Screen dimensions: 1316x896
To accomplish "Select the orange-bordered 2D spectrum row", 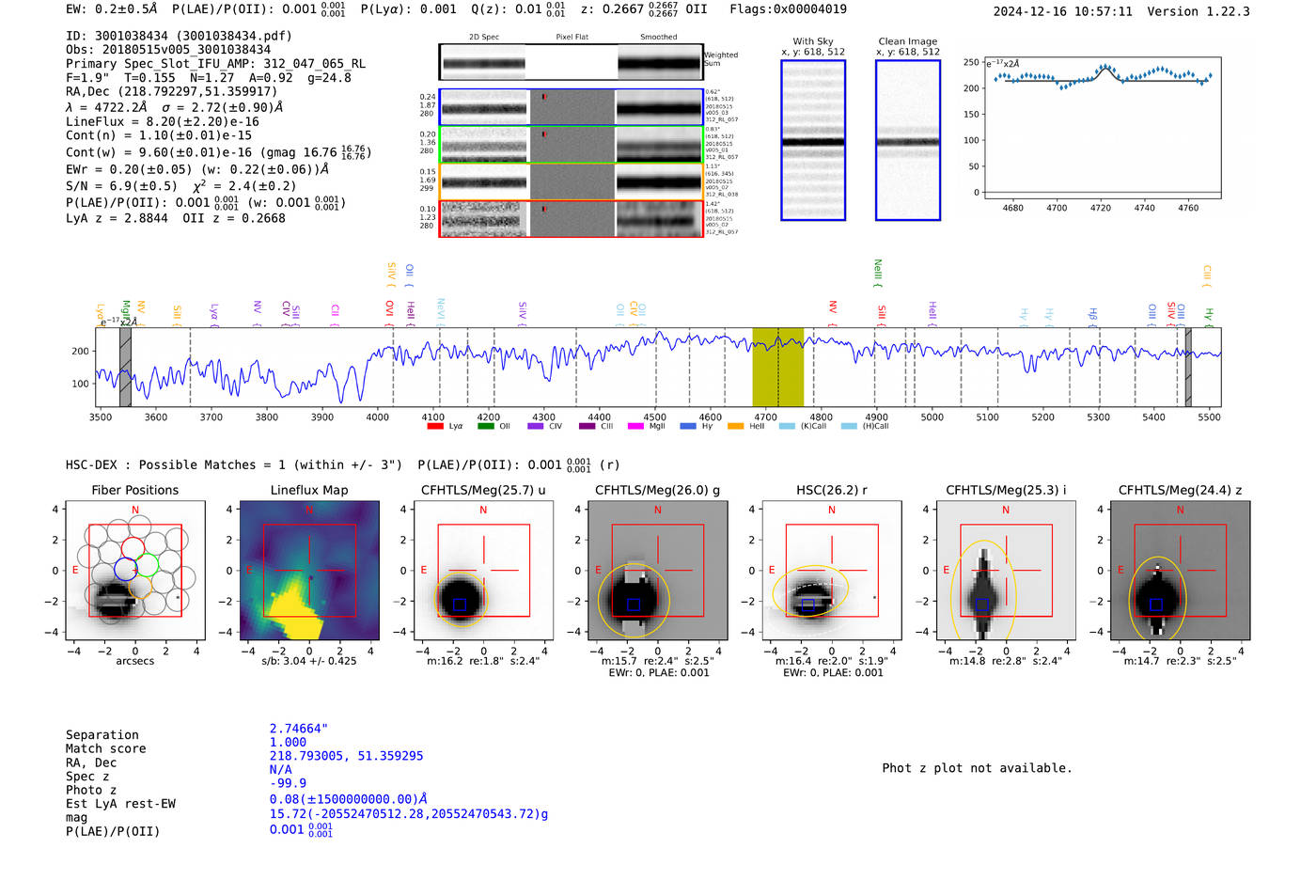I will click(x=572, y=181).
